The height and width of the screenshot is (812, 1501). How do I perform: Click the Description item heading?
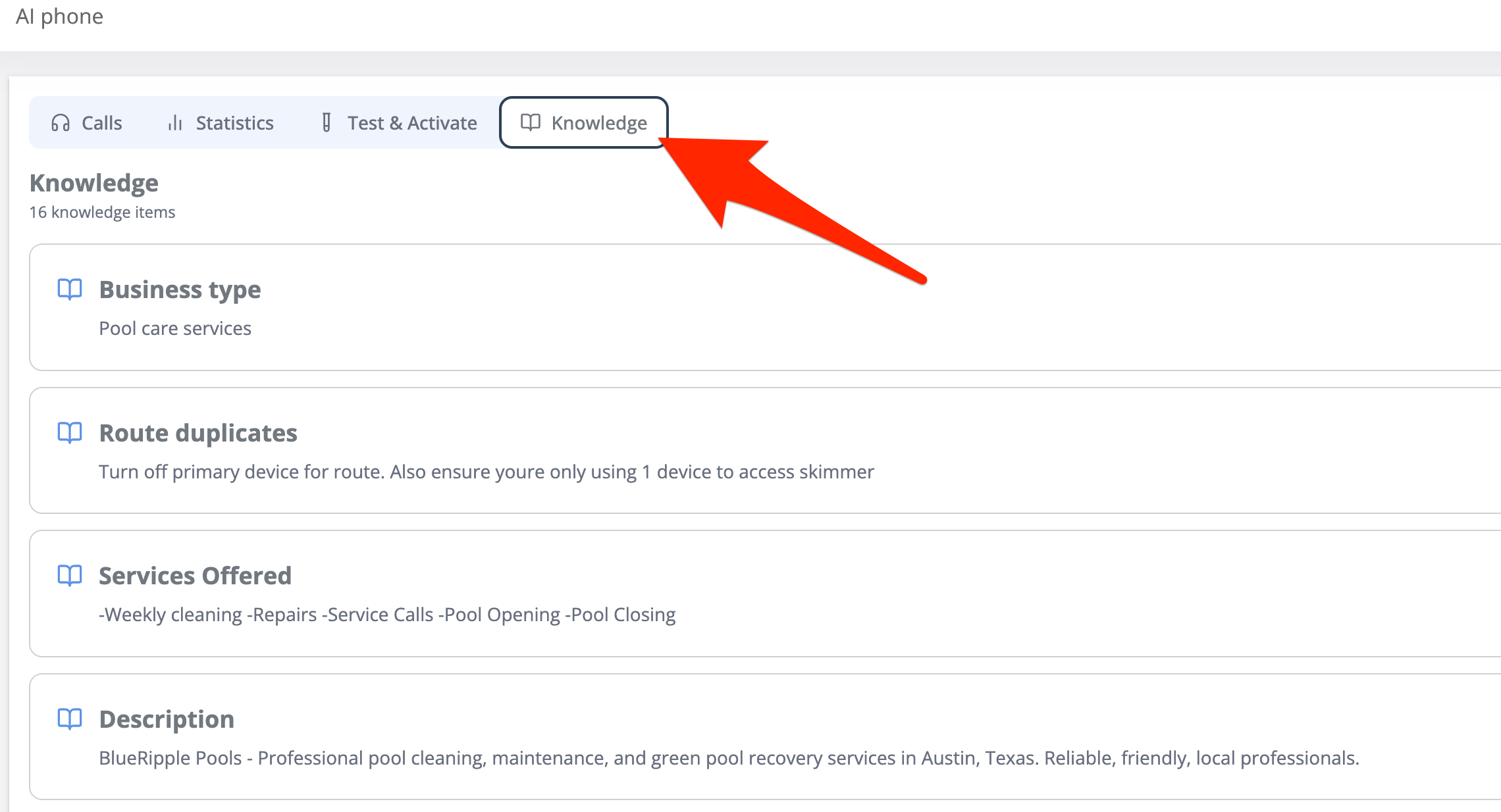coord(167,719)
